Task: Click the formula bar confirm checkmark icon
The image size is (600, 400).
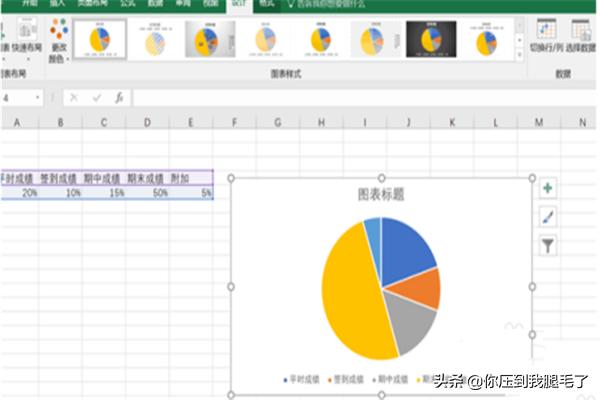Action: [x=97, y=98]
